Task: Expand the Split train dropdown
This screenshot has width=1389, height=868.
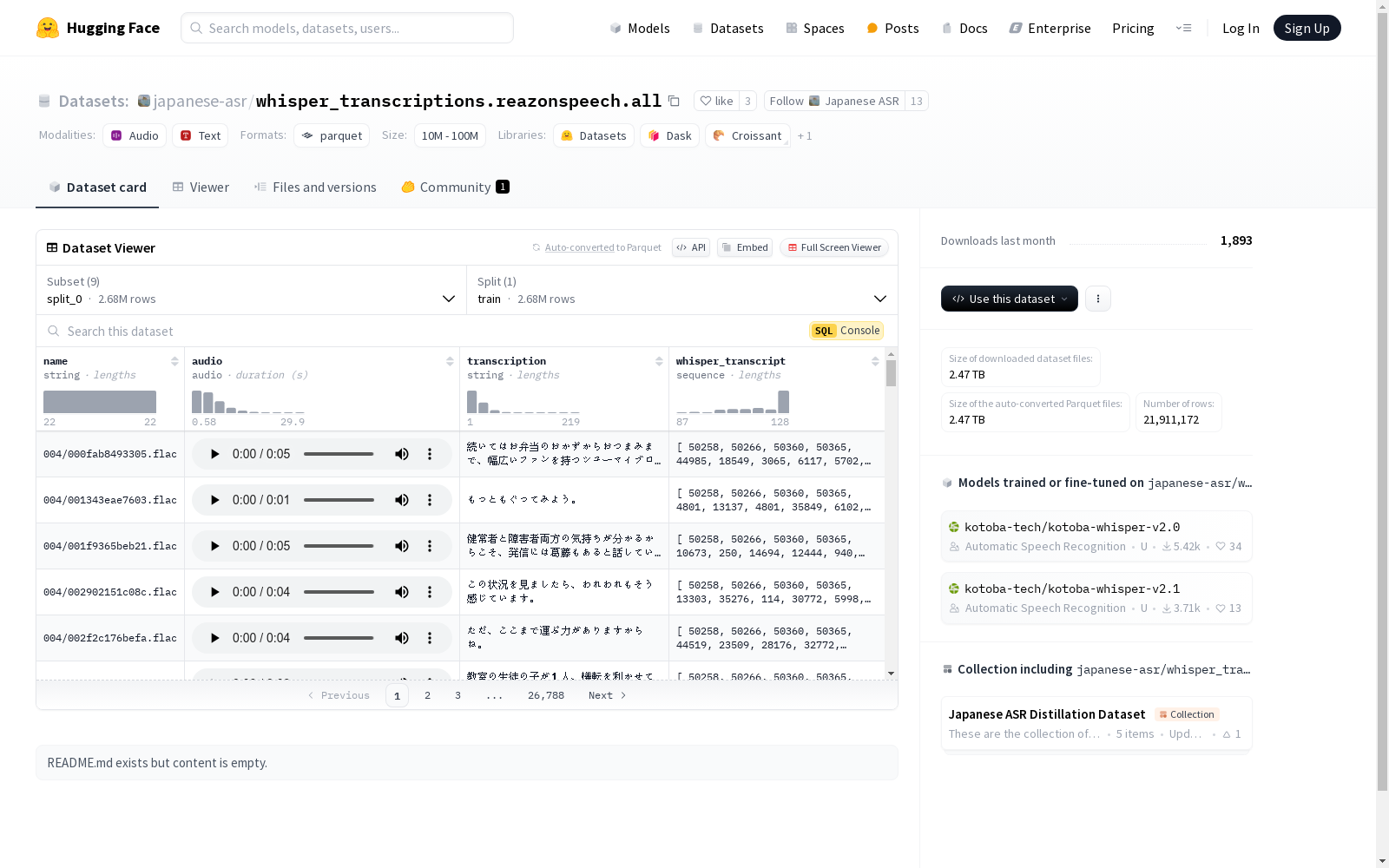Action: click(x=682, y=290)
